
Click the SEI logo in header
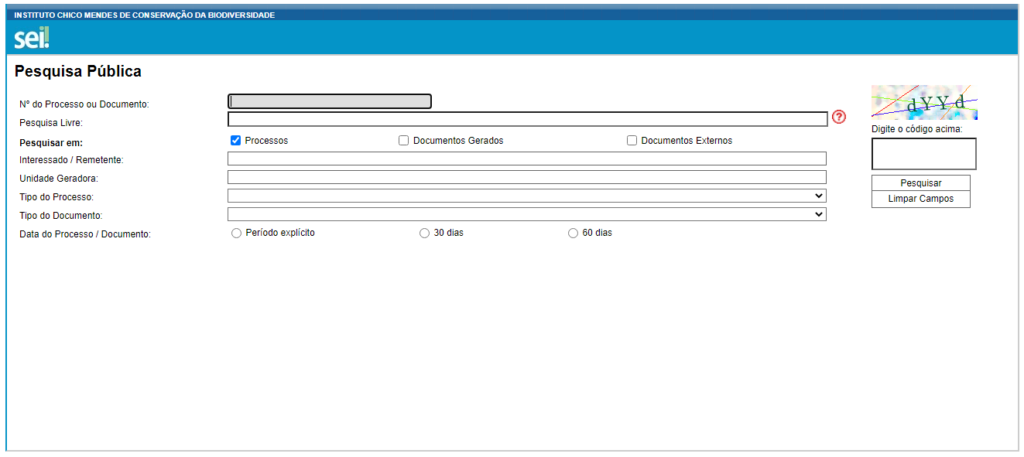[x=31, y=38]
